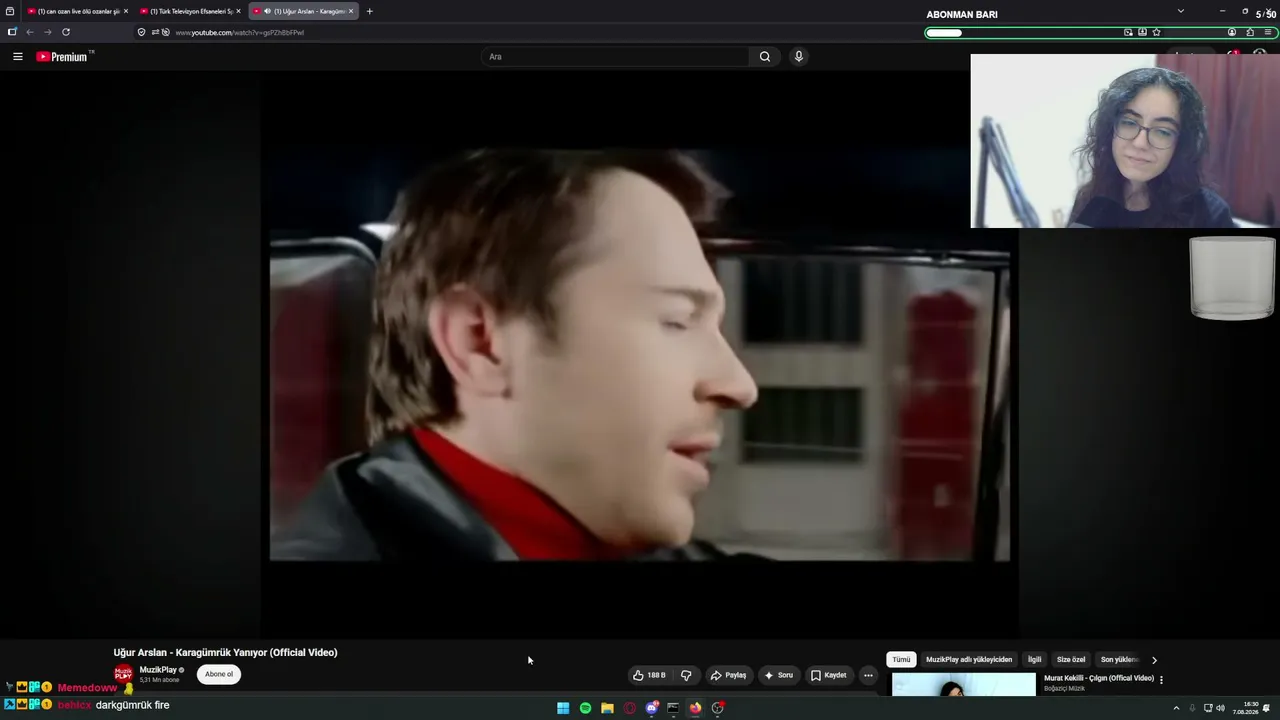Start voice search with the microphone

pyautogui.click(x=798, y=57)
